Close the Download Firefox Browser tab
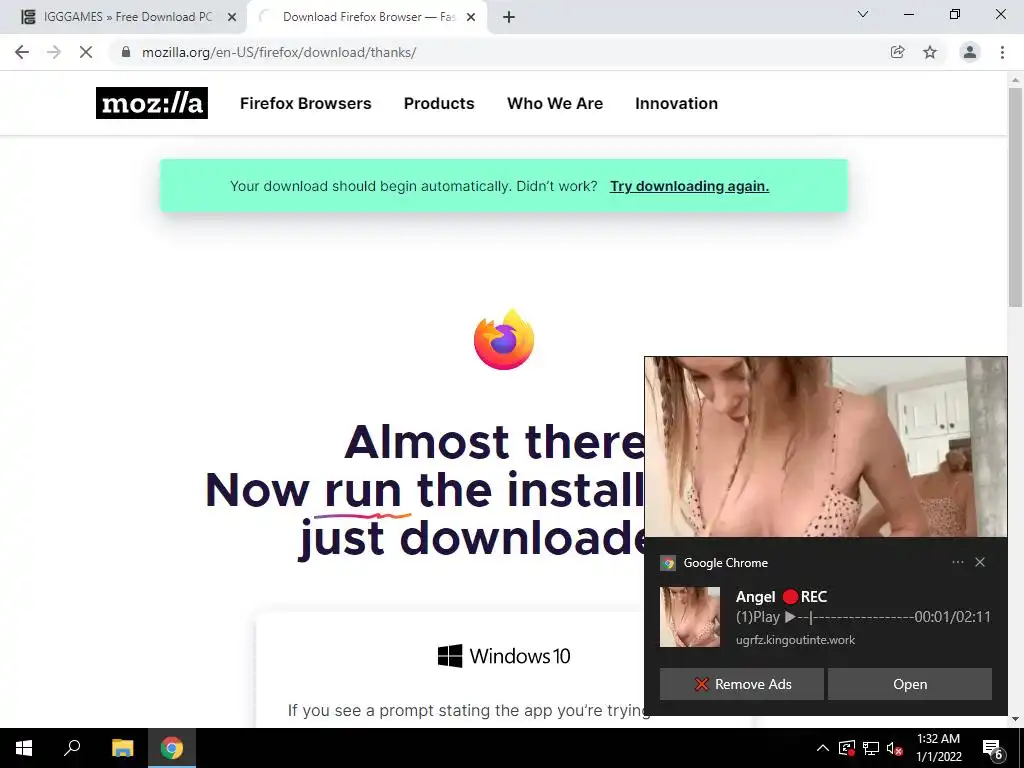1024x768 pixels. [x=470, y=17]
